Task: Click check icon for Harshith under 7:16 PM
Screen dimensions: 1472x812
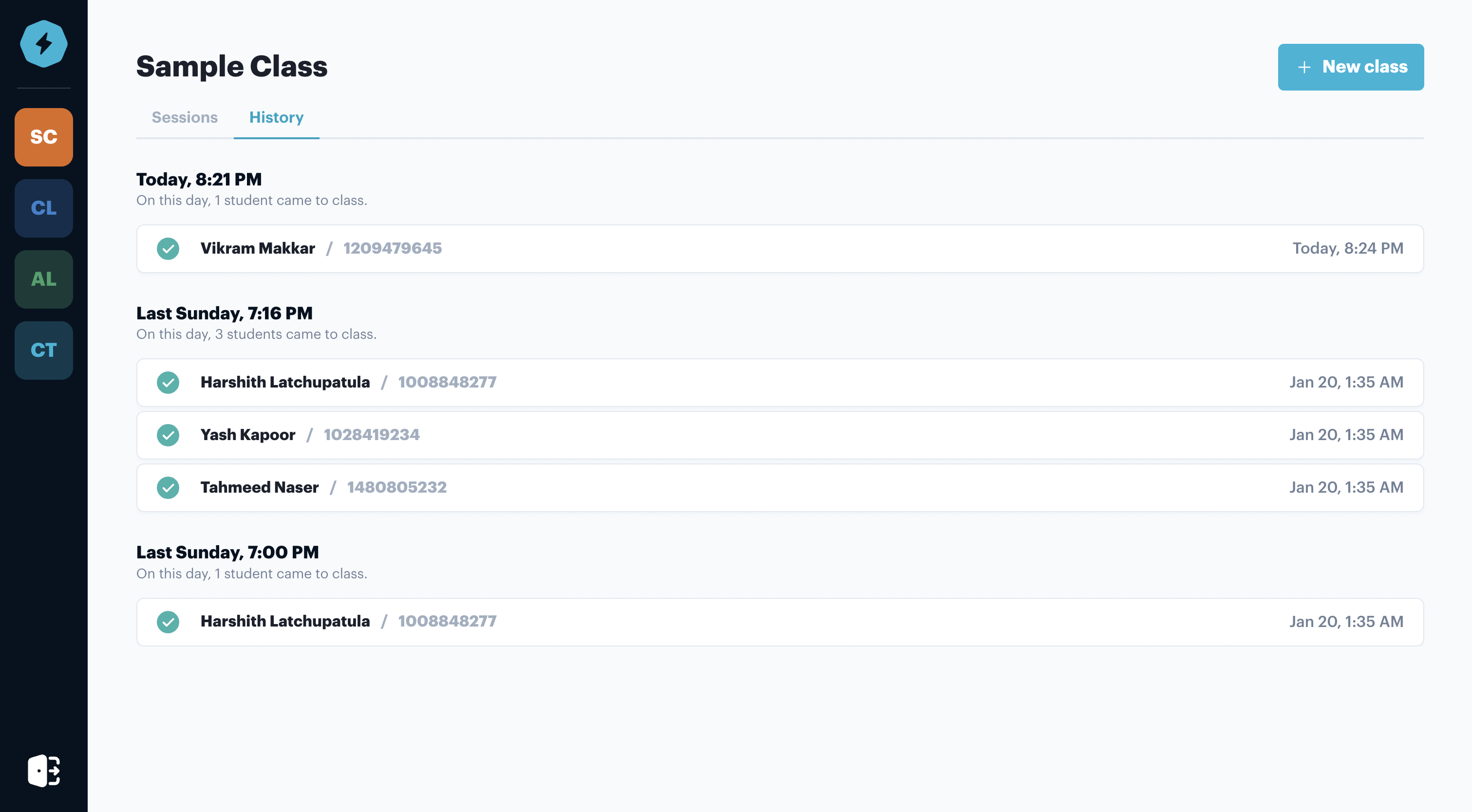Action: tap(168, 383)
